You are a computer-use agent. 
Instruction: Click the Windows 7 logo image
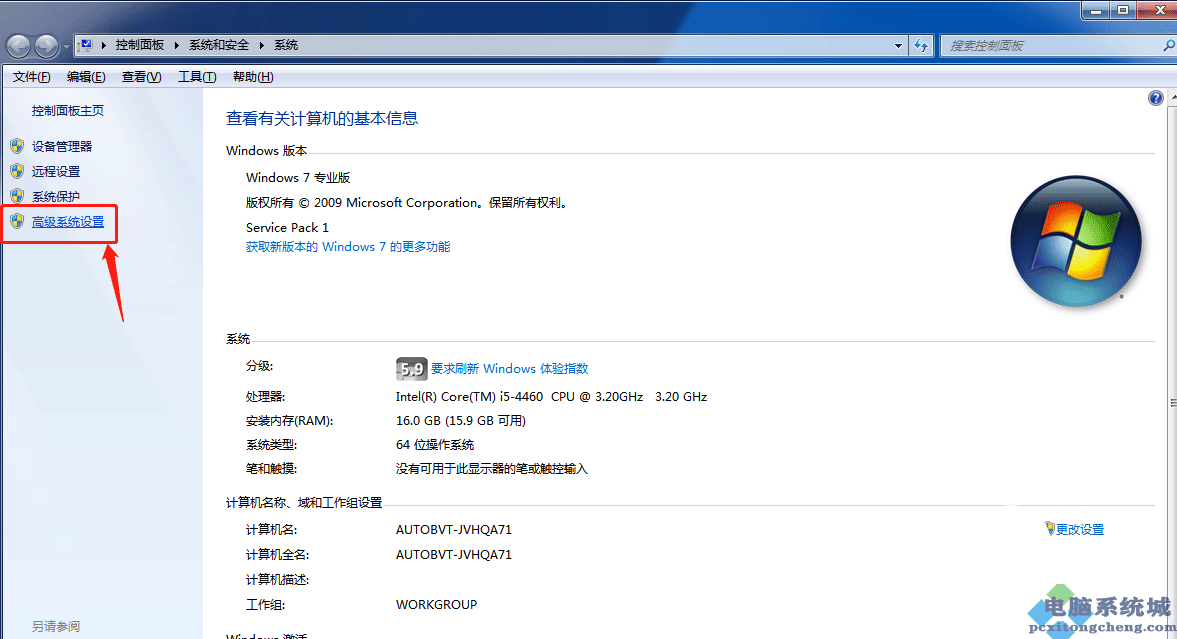click(x=1076, y=241)
